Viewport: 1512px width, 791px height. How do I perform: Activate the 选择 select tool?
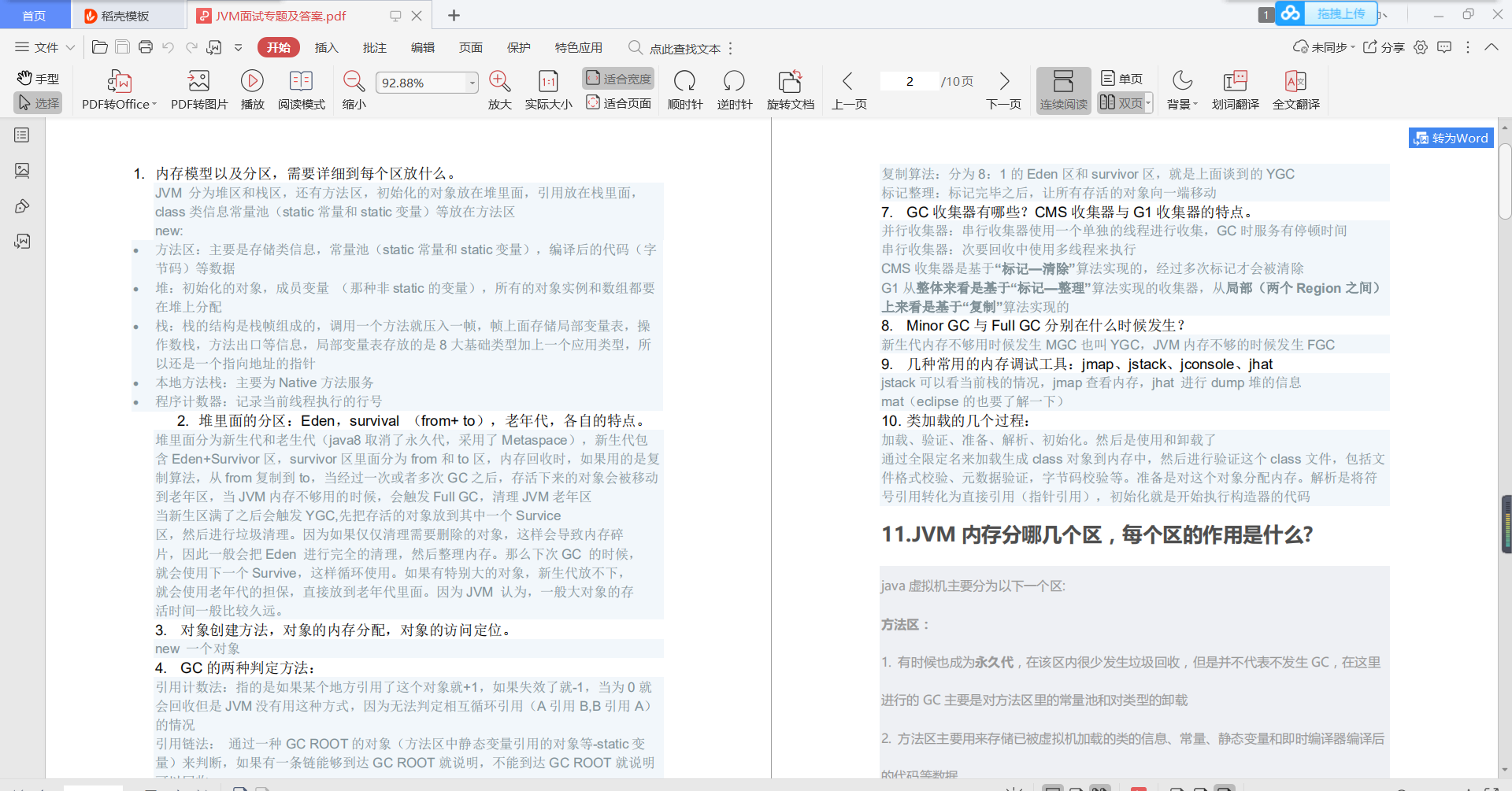pos(38,103)
